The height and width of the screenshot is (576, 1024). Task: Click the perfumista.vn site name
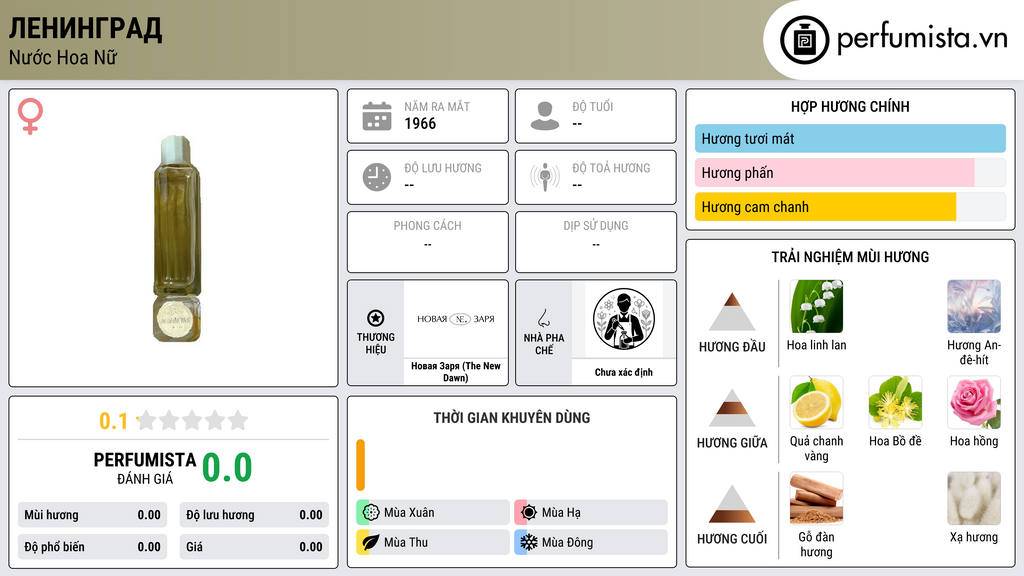(922, 39)
